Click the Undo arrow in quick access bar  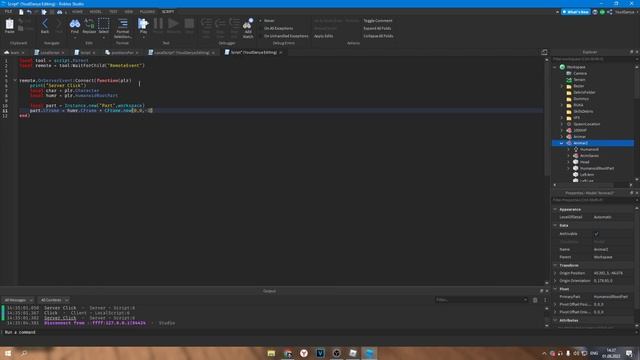(x=29, y=12)
